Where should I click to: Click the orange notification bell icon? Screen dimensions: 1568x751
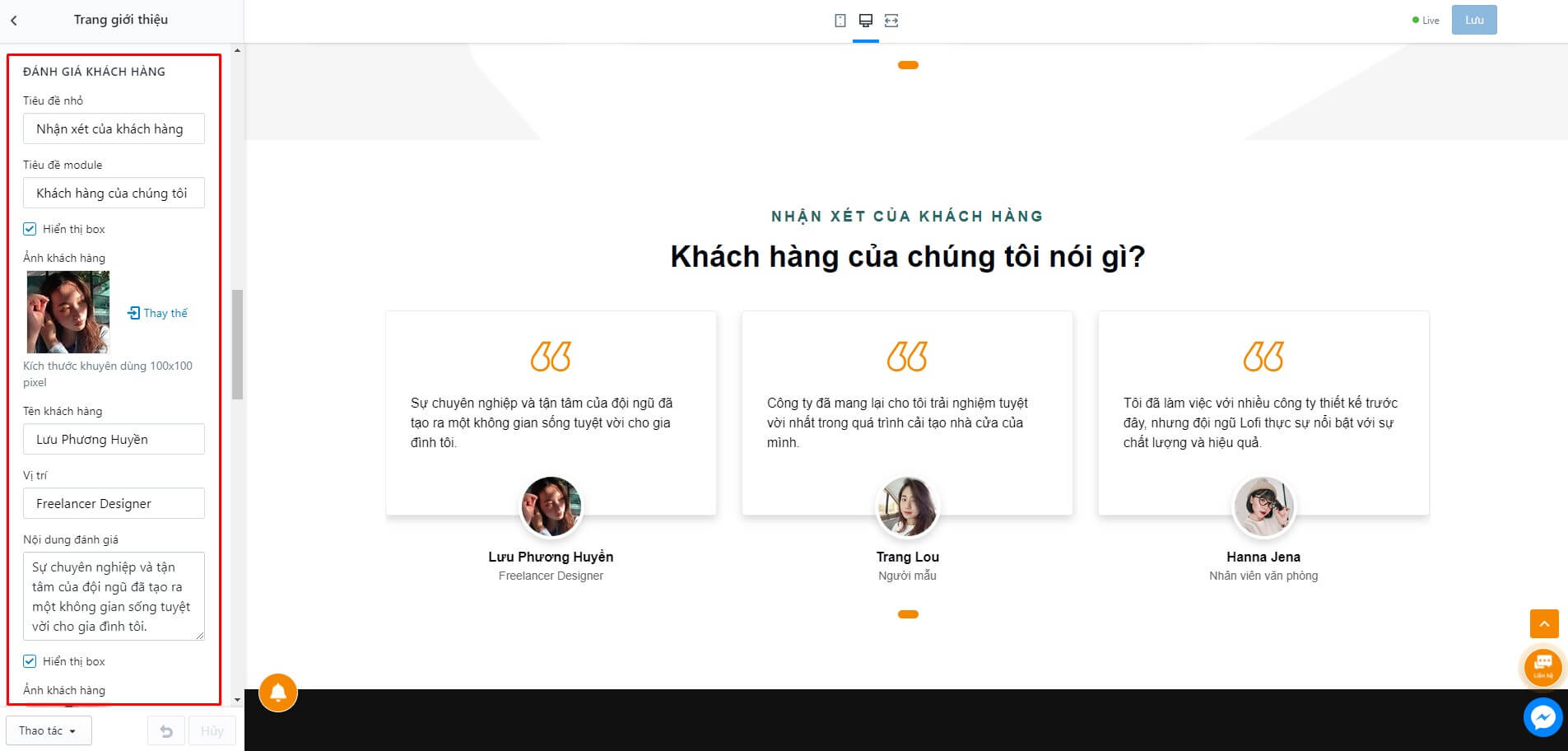(278, 693)
